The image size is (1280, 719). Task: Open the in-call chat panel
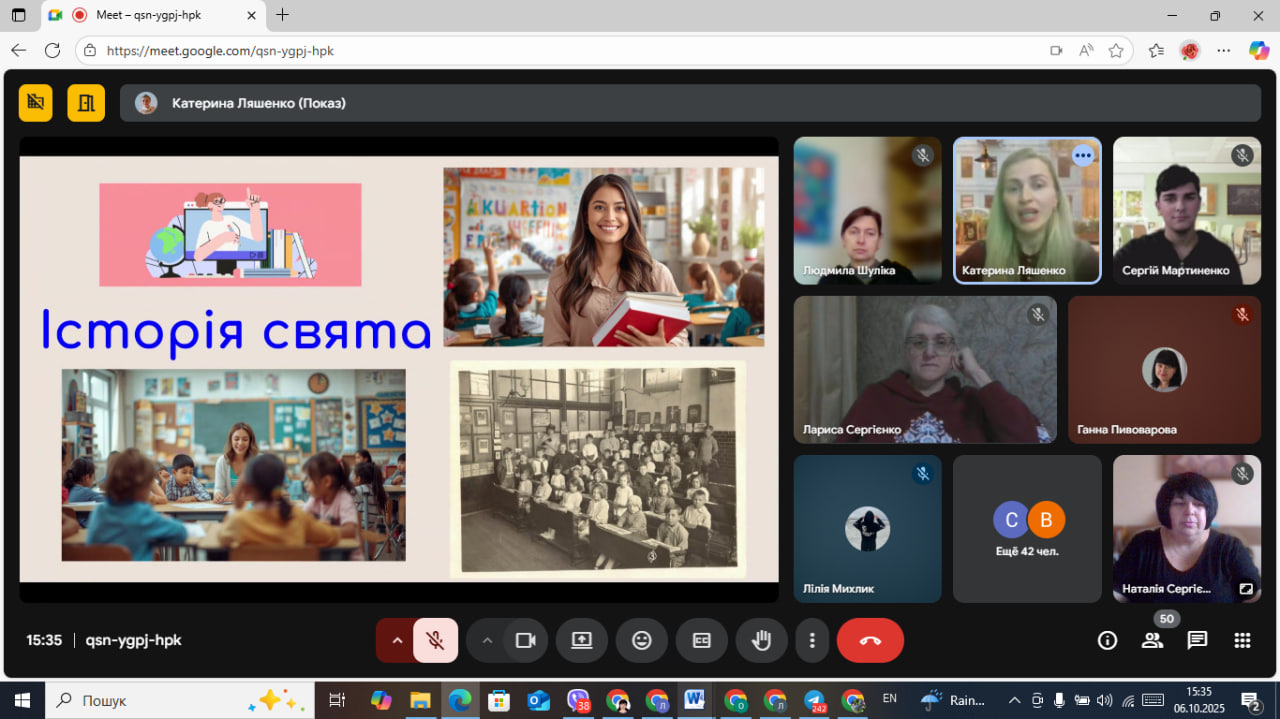click(x=1197, y=641)
